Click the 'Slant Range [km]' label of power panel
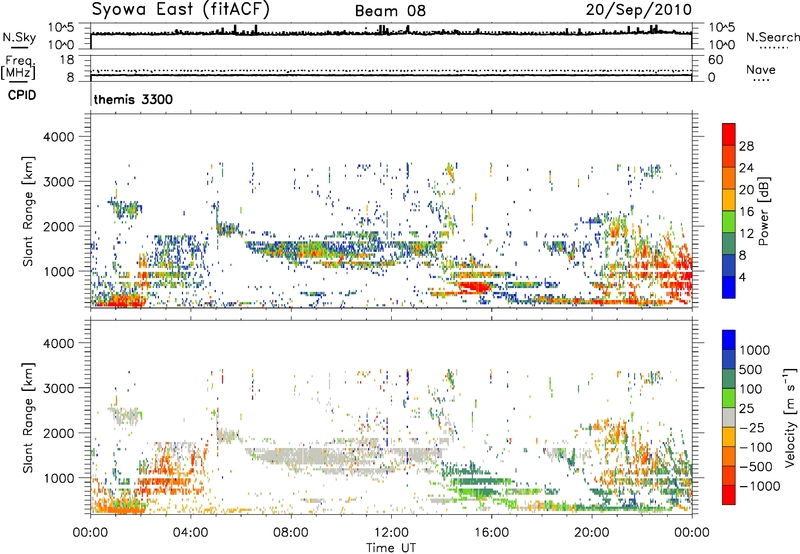This screenshot has width=800, height=554. coord(28,211)
